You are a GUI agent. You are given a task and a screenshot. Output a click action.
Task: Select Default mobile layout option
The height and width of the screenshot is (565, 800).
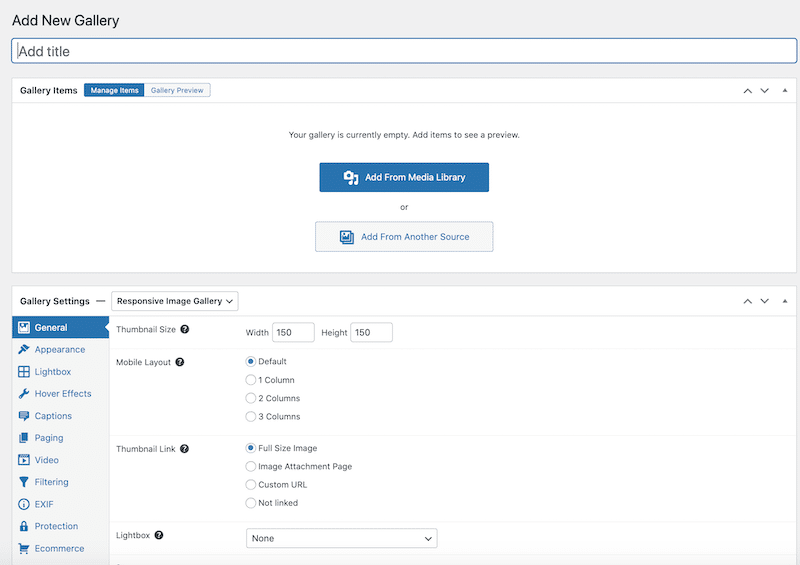pos(251,361)
